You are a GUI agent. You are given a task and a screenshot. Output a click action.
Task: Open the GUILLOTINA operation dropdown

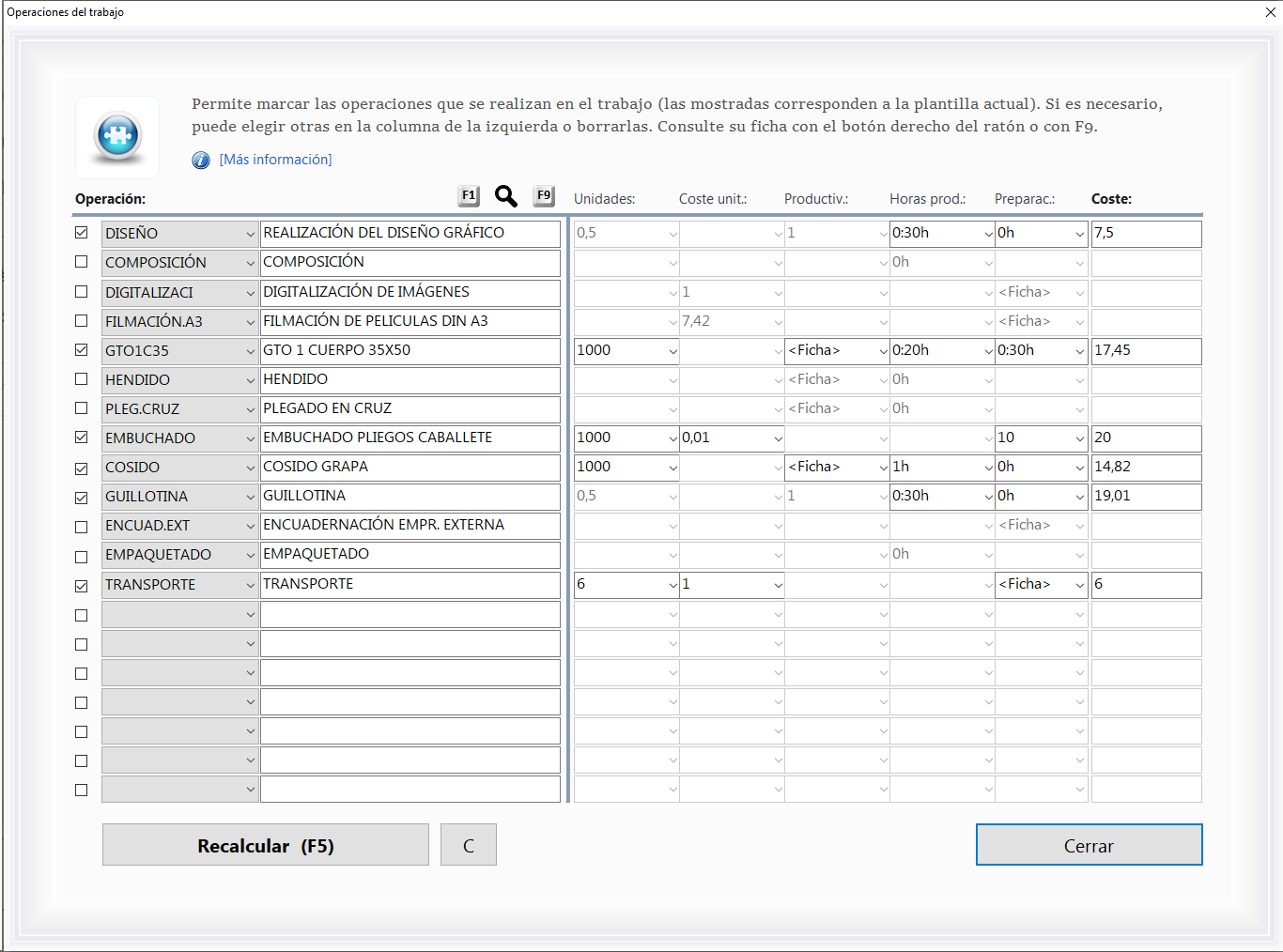click(250, 497)
